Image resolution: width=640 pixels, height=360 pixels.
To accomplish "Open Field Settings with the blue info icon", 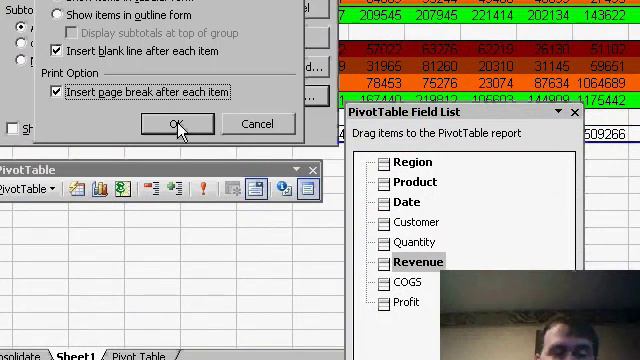I will [284, 189].
